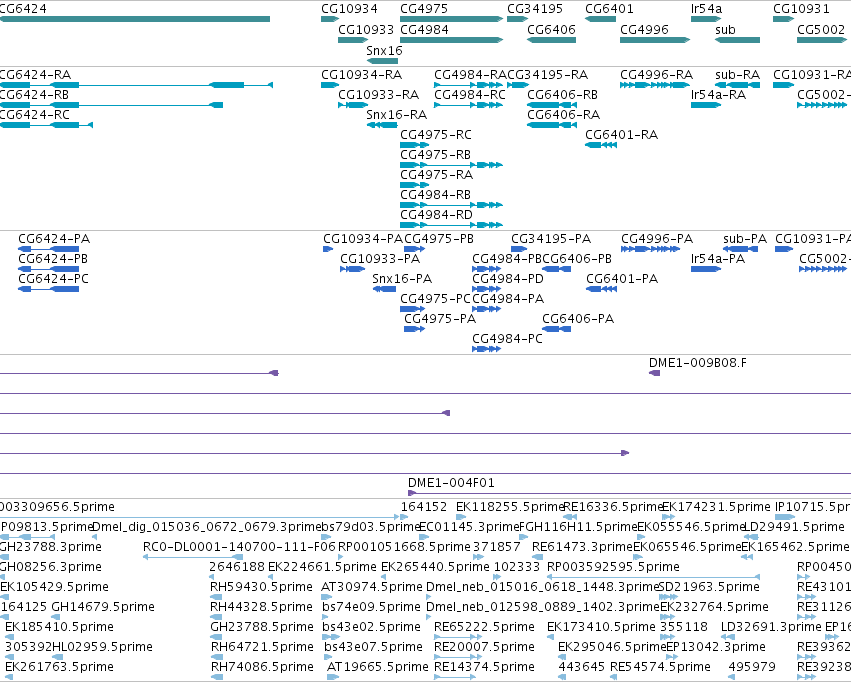Click transcript CG6401-RA

coord(601,145)
